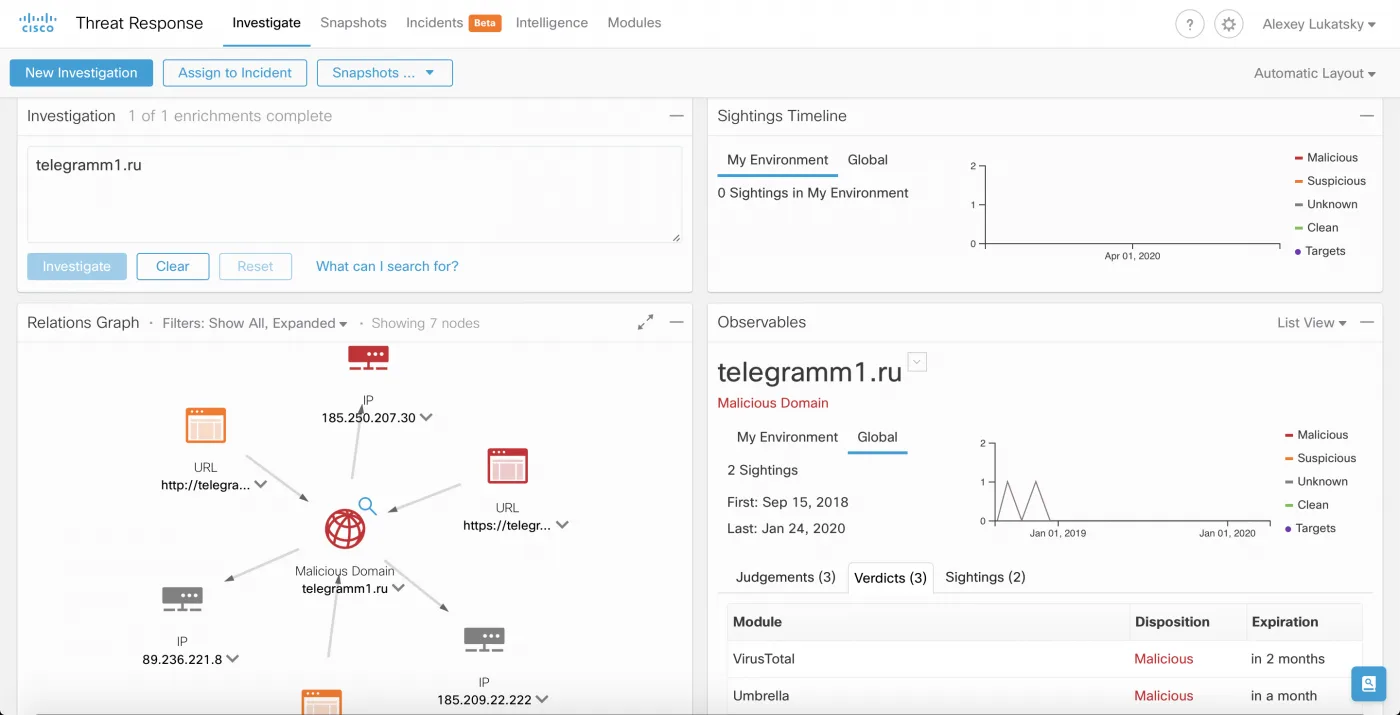This screenshot has width=1400, height=715.
Task: Click the Clear button
Action: pos(172,266)
